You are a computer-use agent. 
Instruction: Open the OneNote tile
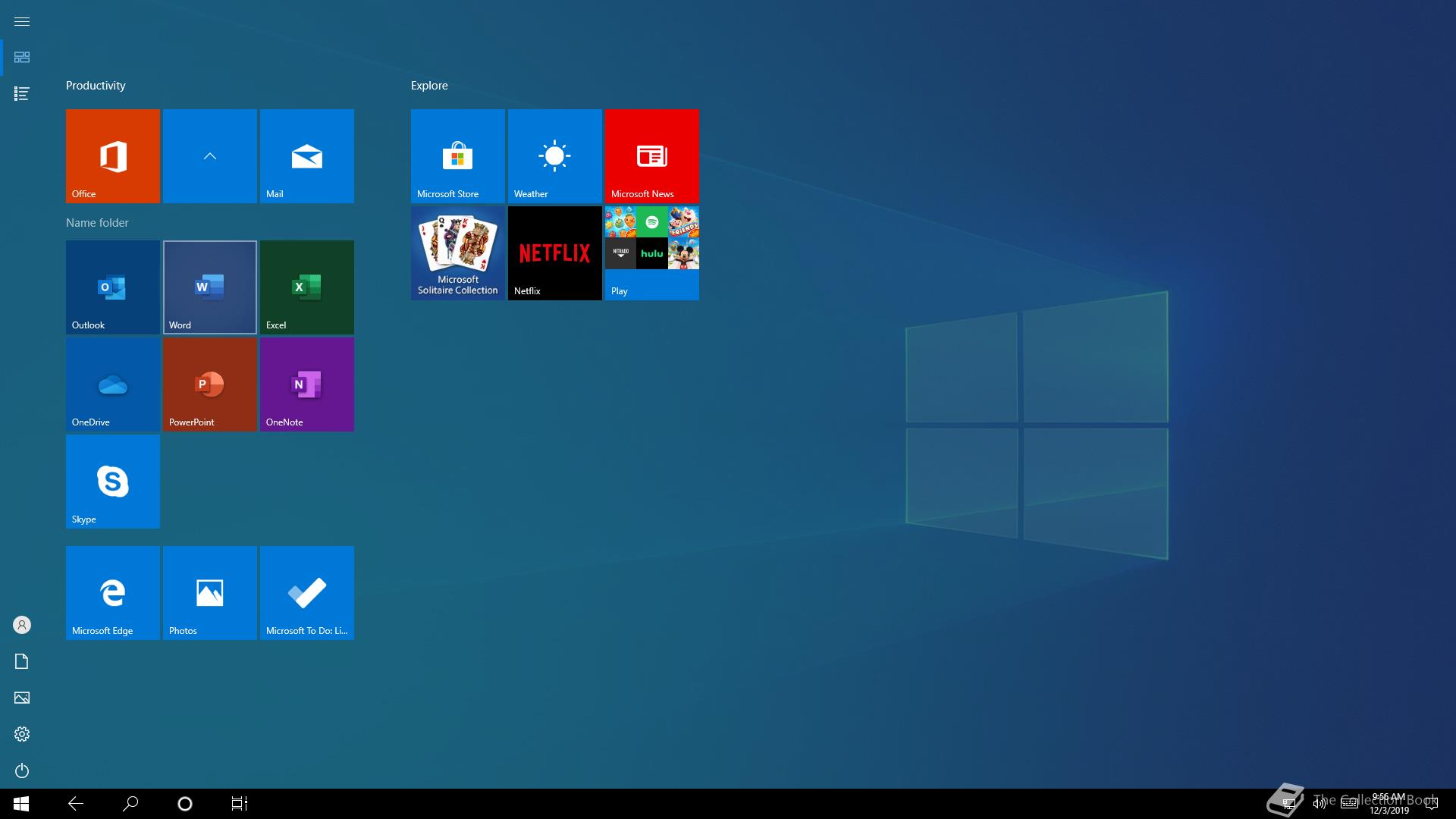(306, 384)
